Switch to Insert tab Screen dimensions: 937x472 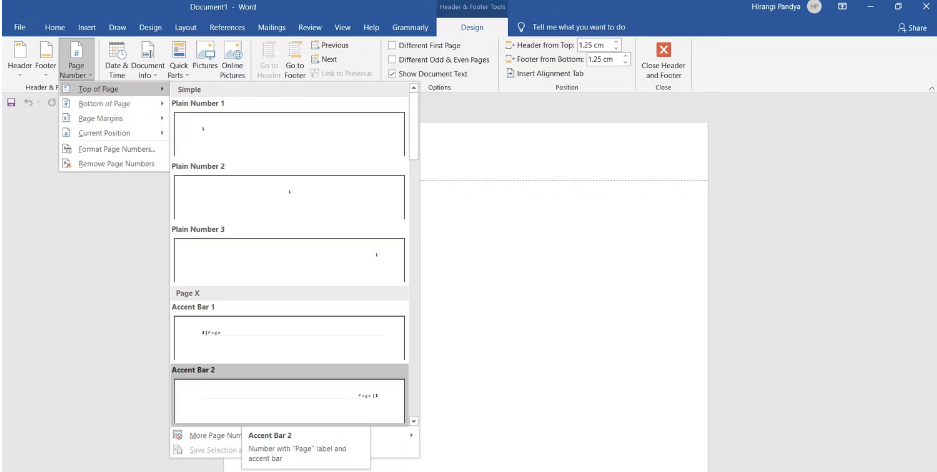click(87, 27)
